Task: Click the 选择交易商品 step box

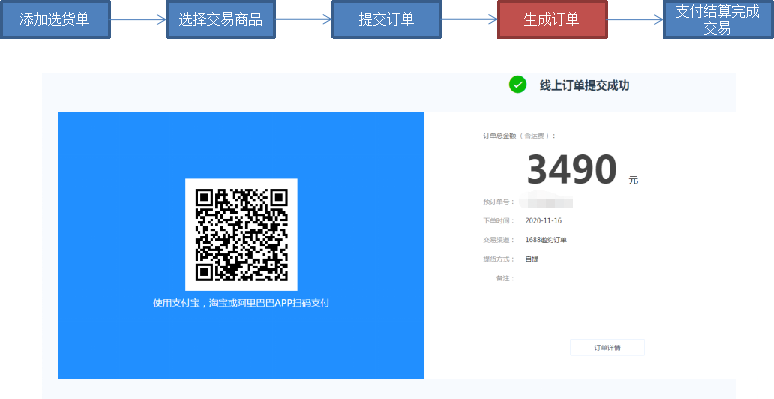Action: (221, 19)
